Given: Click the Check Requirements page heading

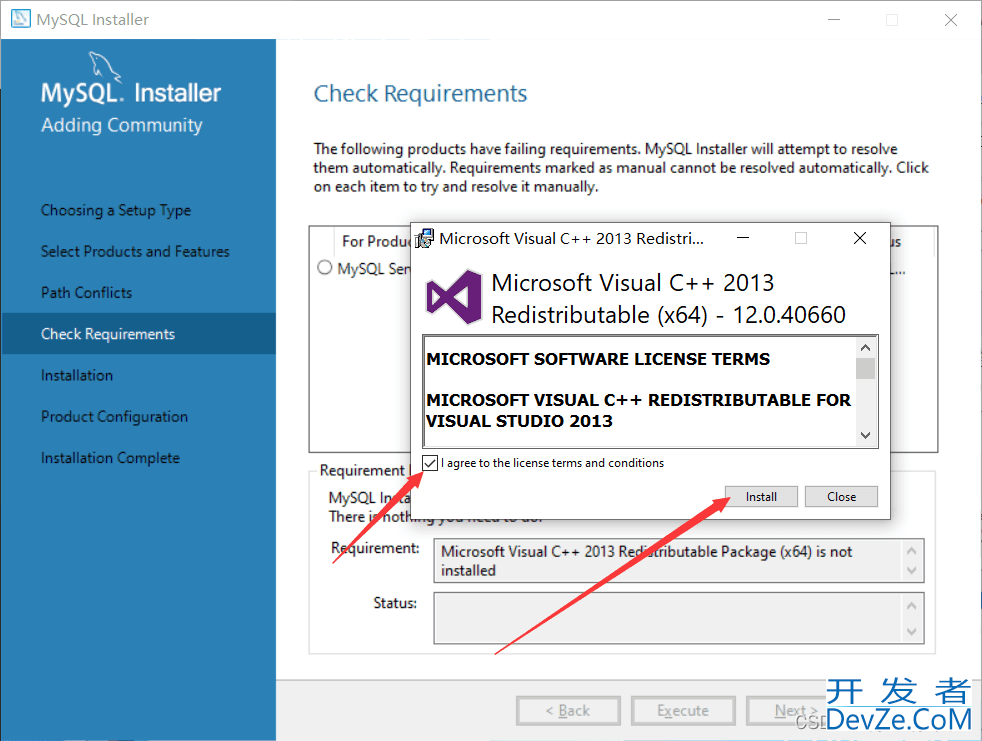Looking at the screenshot, I should coord(420,93).
